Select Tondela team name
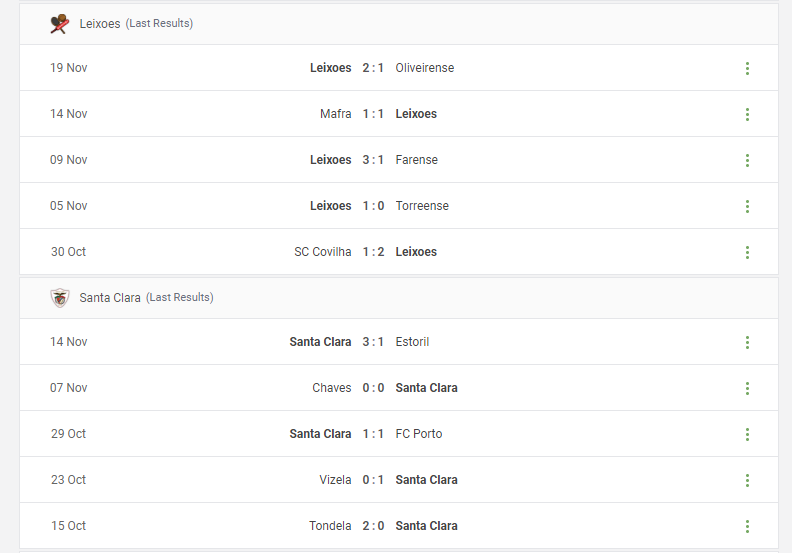 [x=330, y=526]
